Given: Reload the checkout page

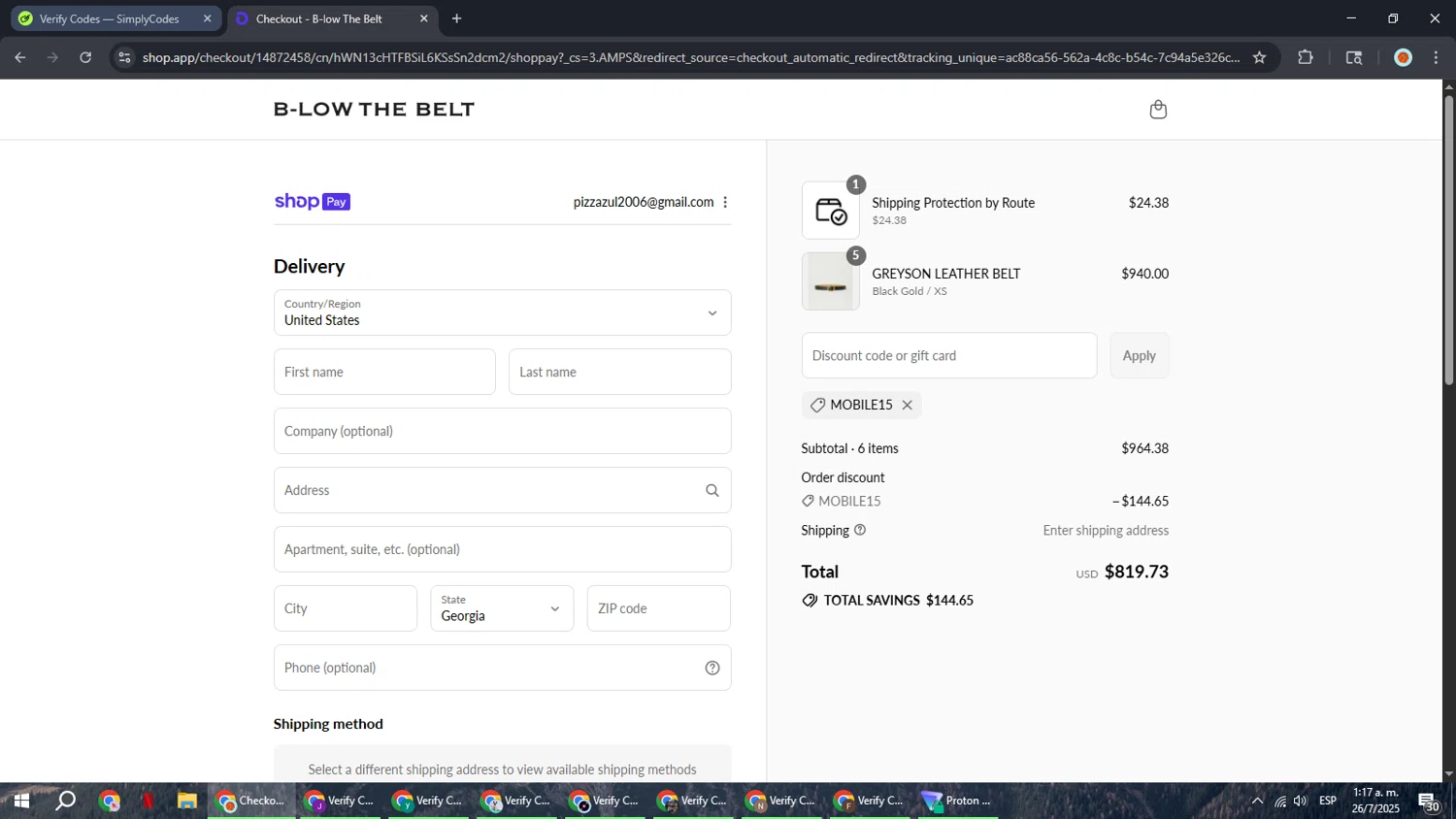Looking at the screenshot, I should click(x=85, y=57).
